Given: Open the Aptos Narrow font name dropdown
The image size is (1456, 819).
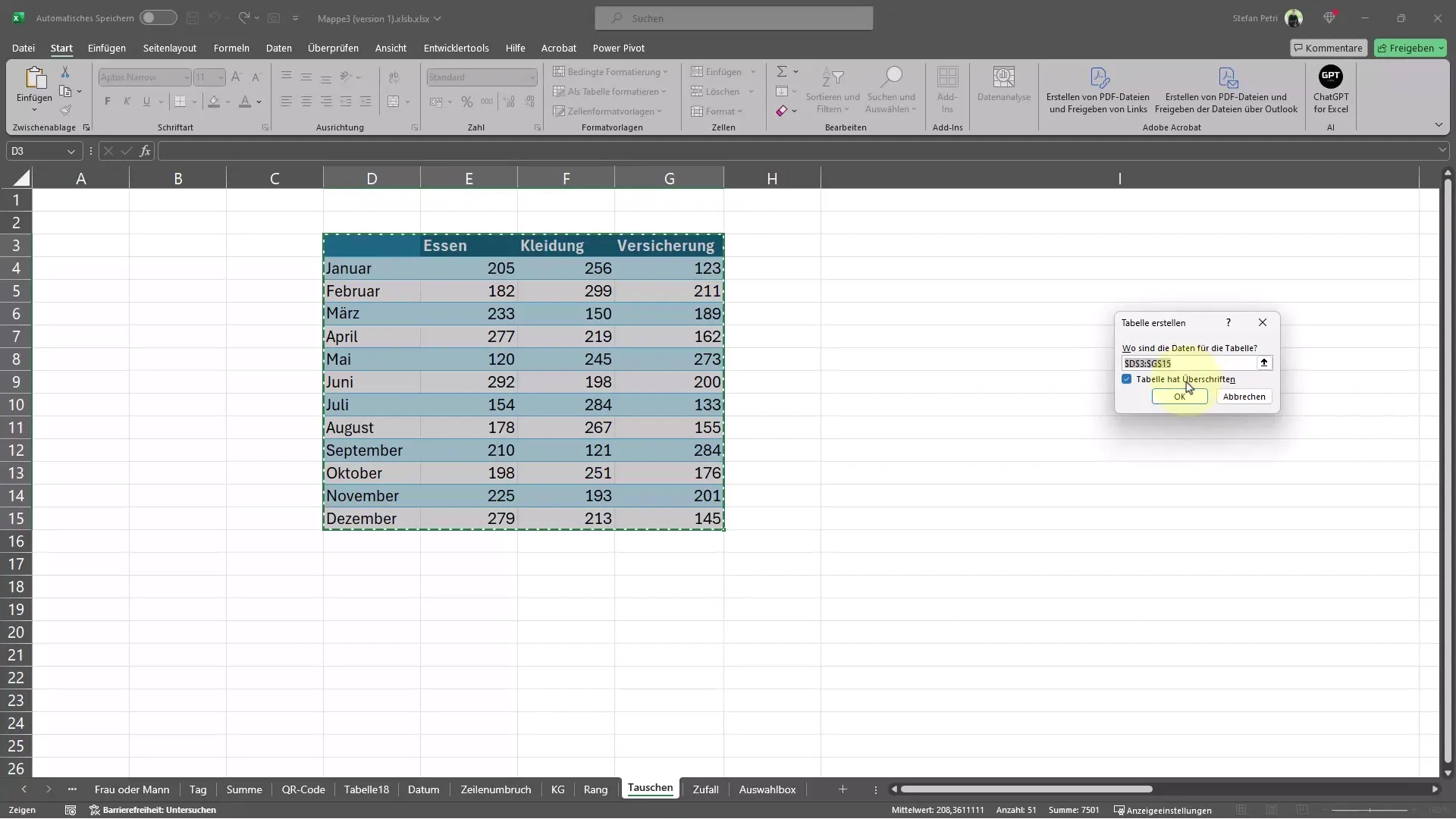Looking at the screenshot, I should (x=187, y=77).
